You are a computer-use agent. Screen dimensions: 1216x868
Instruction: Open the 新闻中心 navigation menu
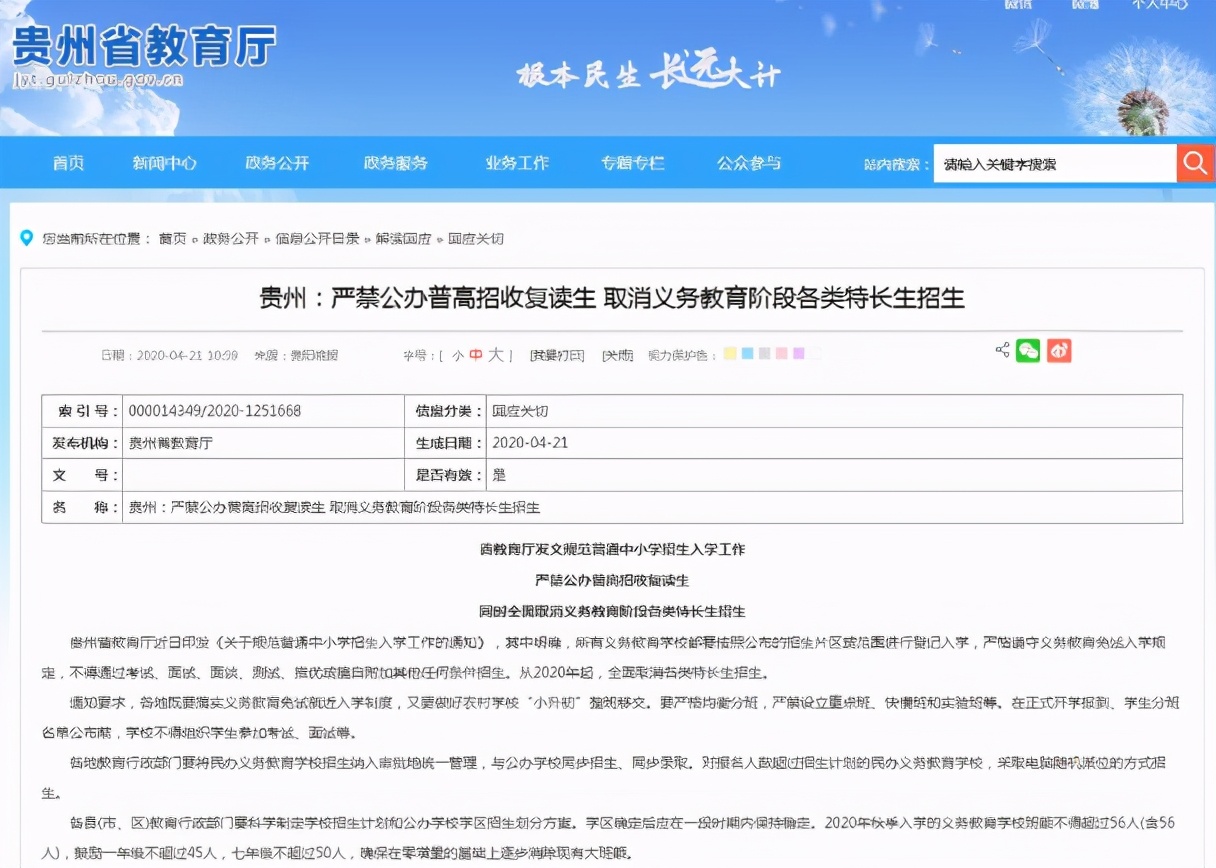pos(163,163)
